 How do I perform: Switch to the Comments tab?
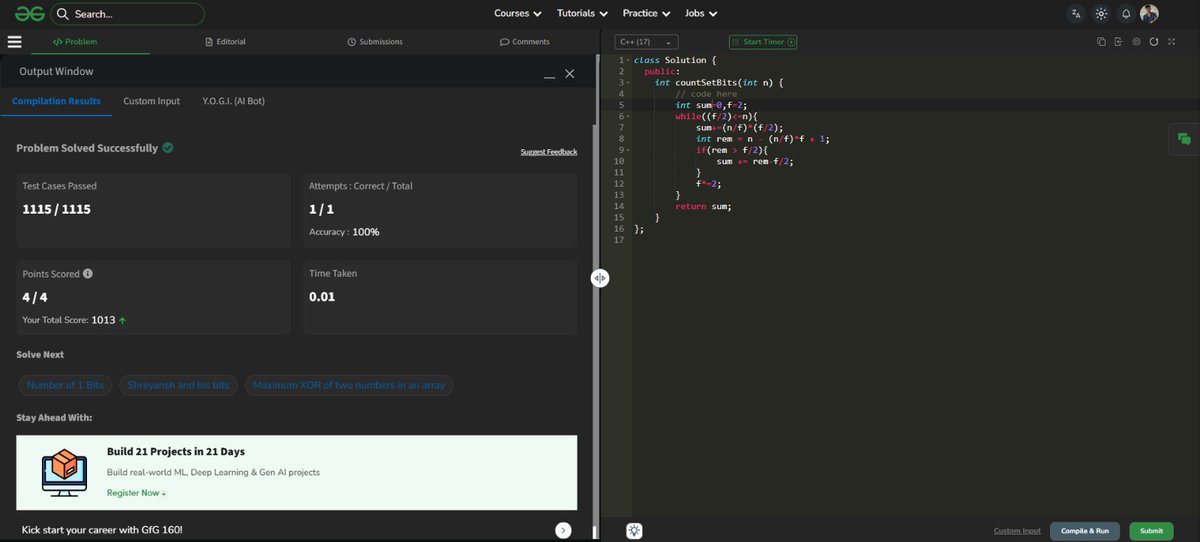tap(525, 42)
